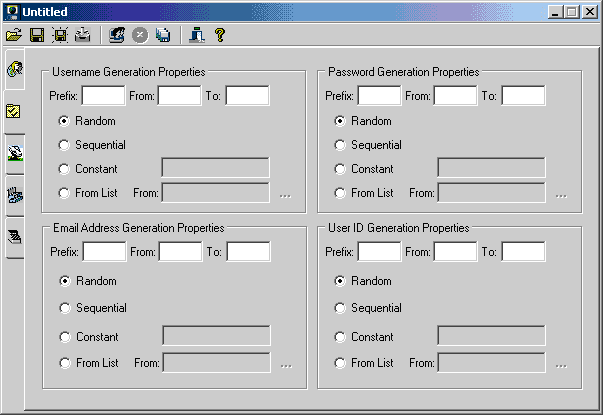Browse for Password list with ellipsis button

(x=561, y=195)
